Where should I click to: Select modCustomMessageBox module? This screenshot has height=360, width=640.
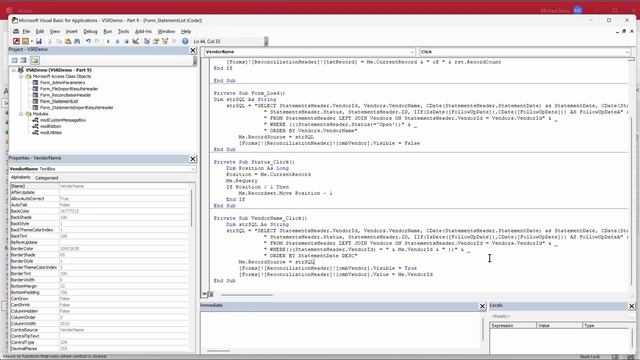[63, 120]
